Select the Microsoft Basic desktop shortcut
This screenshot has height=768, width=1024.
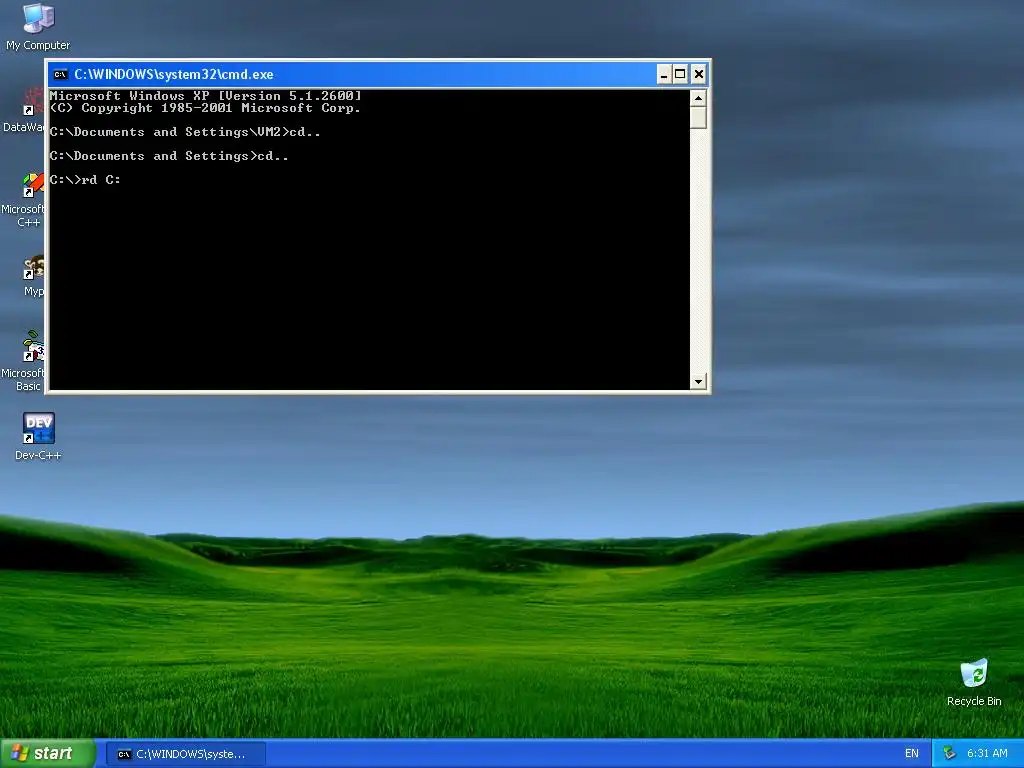click(x=22, y=360)
